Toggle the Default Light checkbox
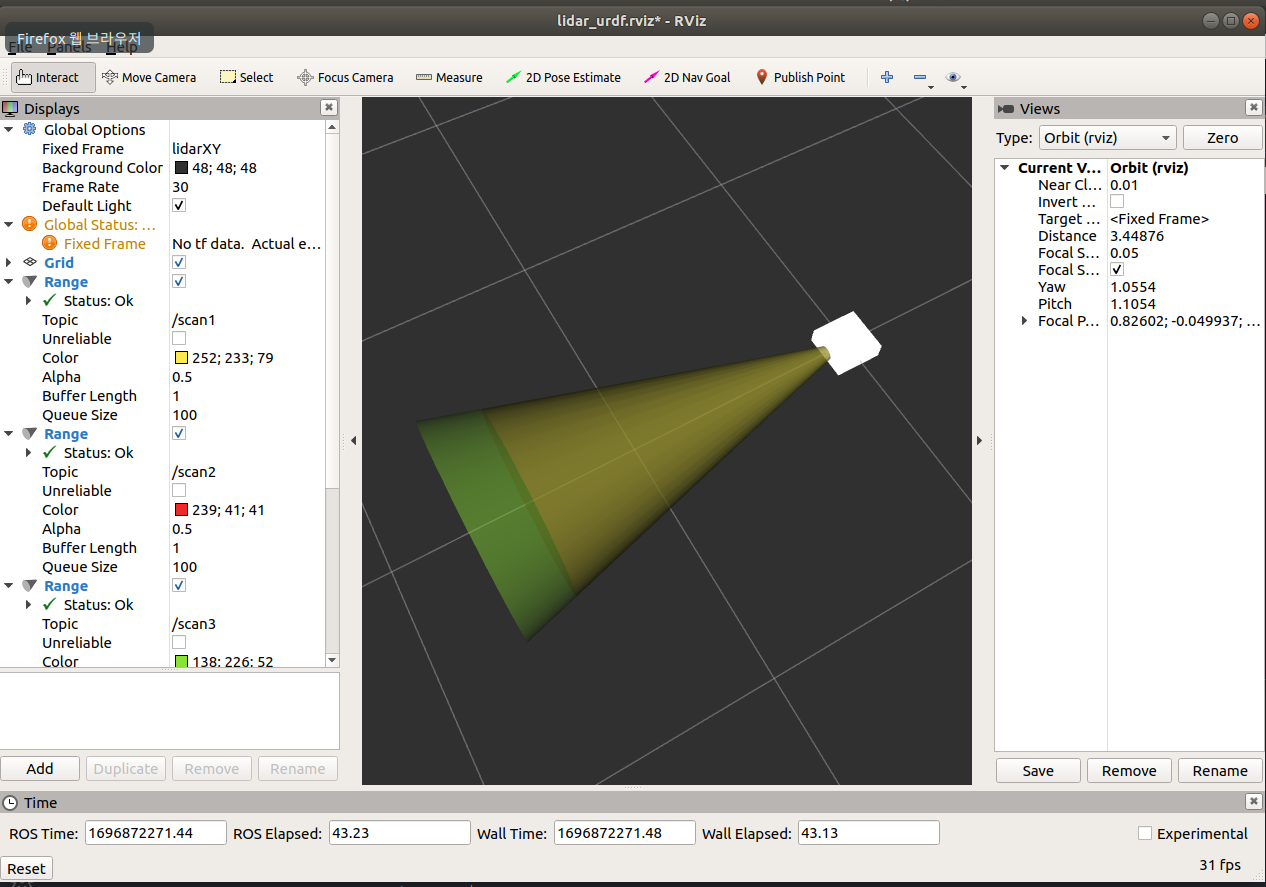Image resolution: width=1266 pixels, height=887 pixels. click(179, 205)
